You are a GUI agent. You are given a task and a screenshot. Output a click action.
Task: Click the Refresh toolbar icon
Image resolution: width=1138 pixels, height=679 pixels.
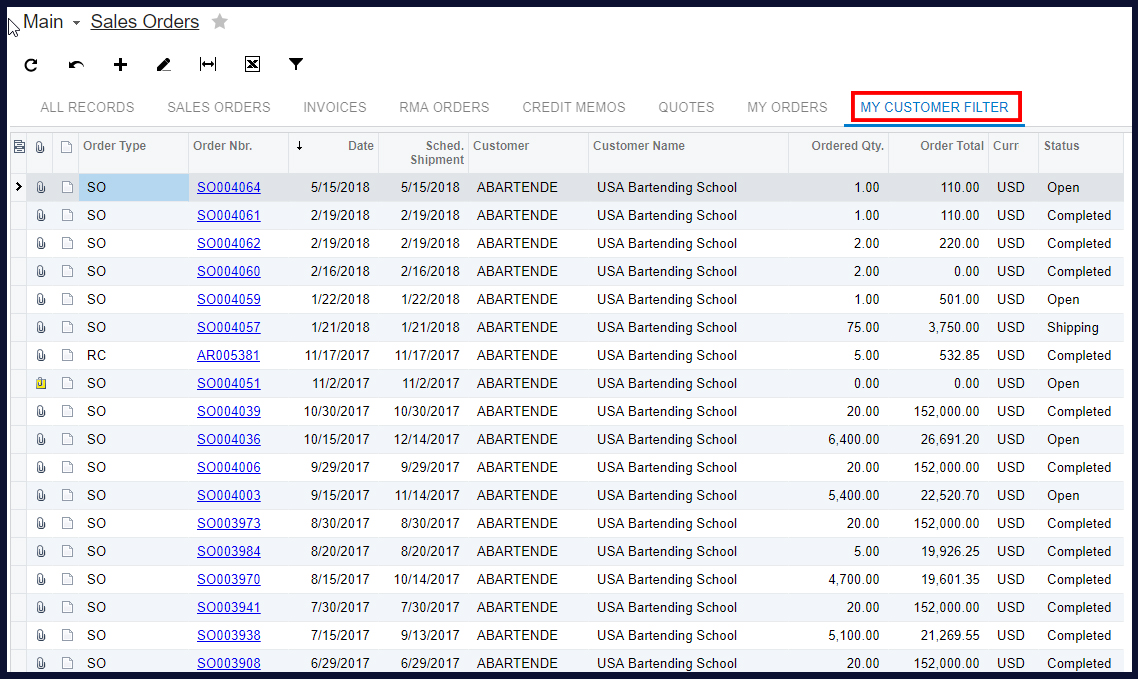pos(30,65)
